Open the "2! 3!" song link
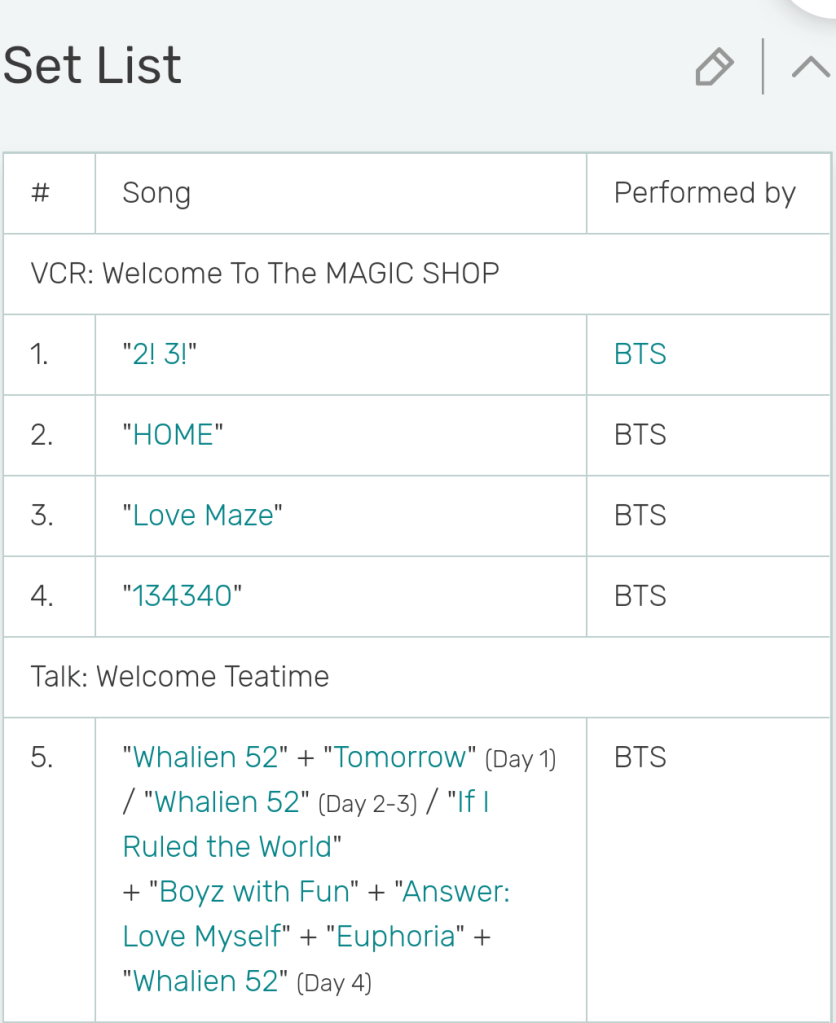 [x=159, y=354]
